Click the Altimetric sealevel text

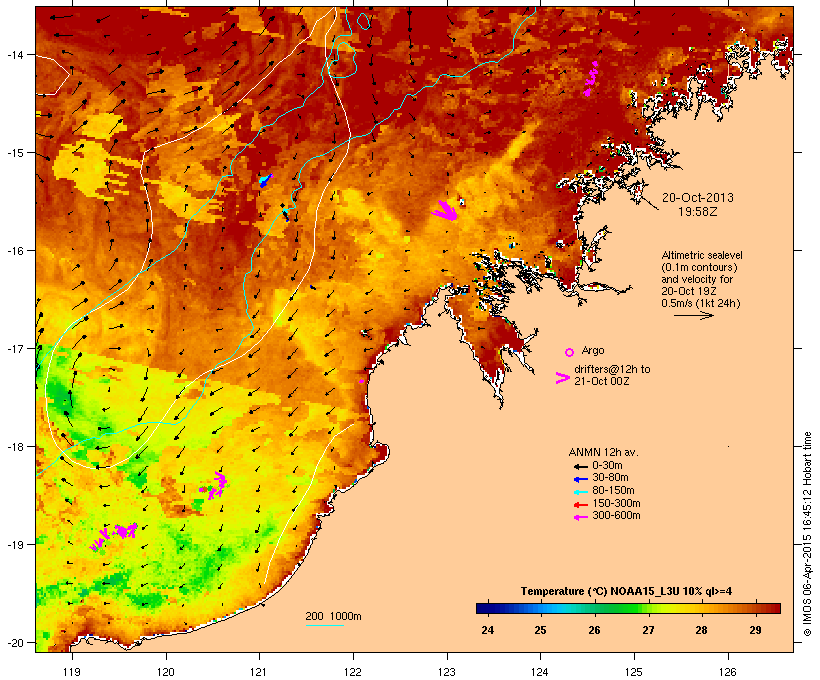tap(702, 255)
